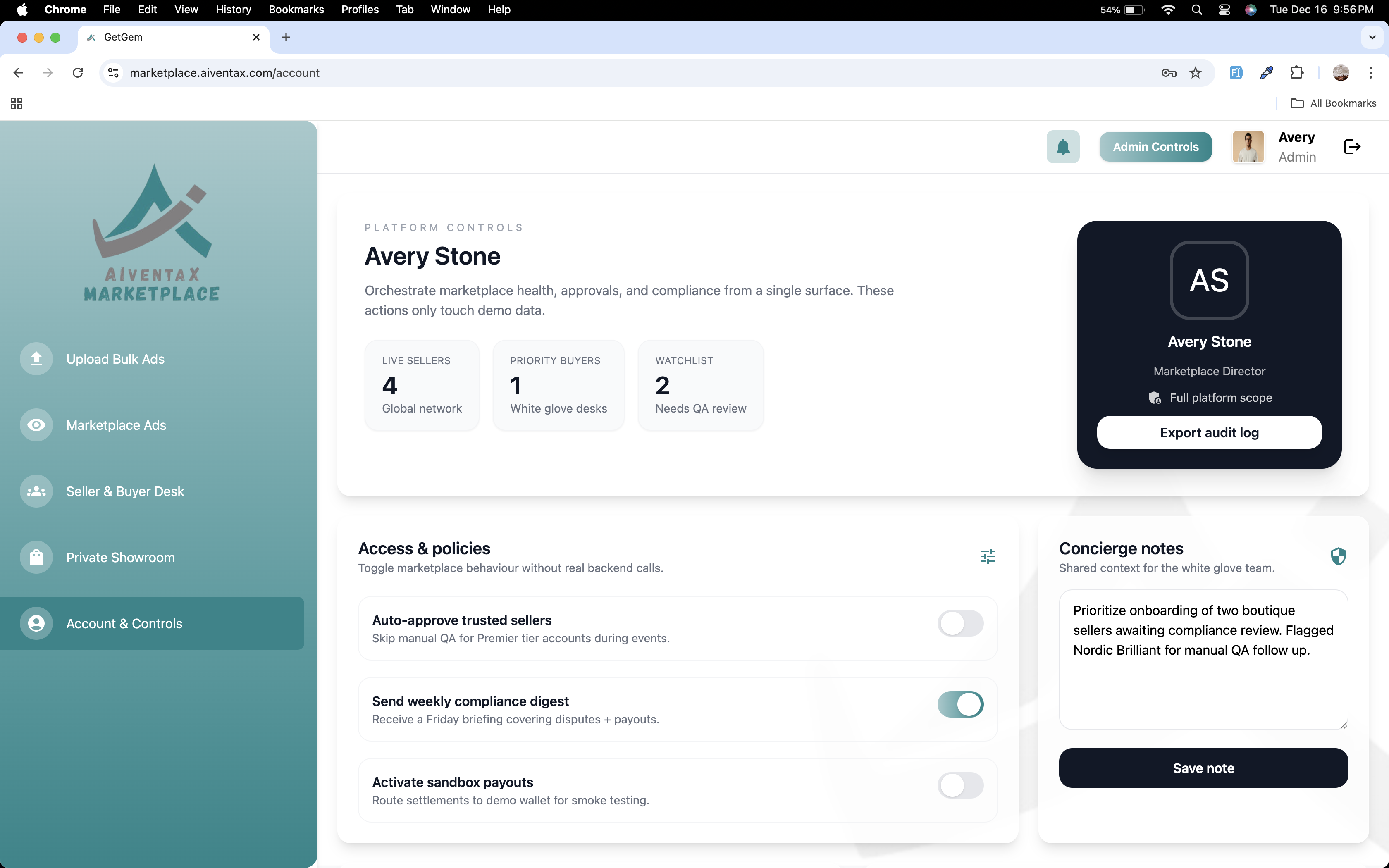This screenshot has height=868, width=1389.
Task: Select Upload Bulk Ads in the sidebar
Action: pos(115,359)
